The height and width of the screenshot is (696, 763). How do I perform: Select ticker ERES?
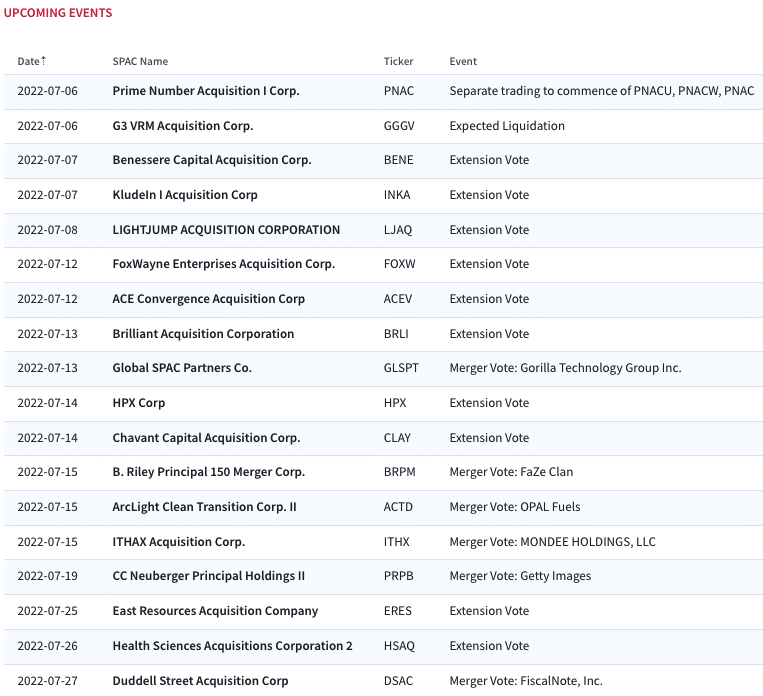point(398,611)
